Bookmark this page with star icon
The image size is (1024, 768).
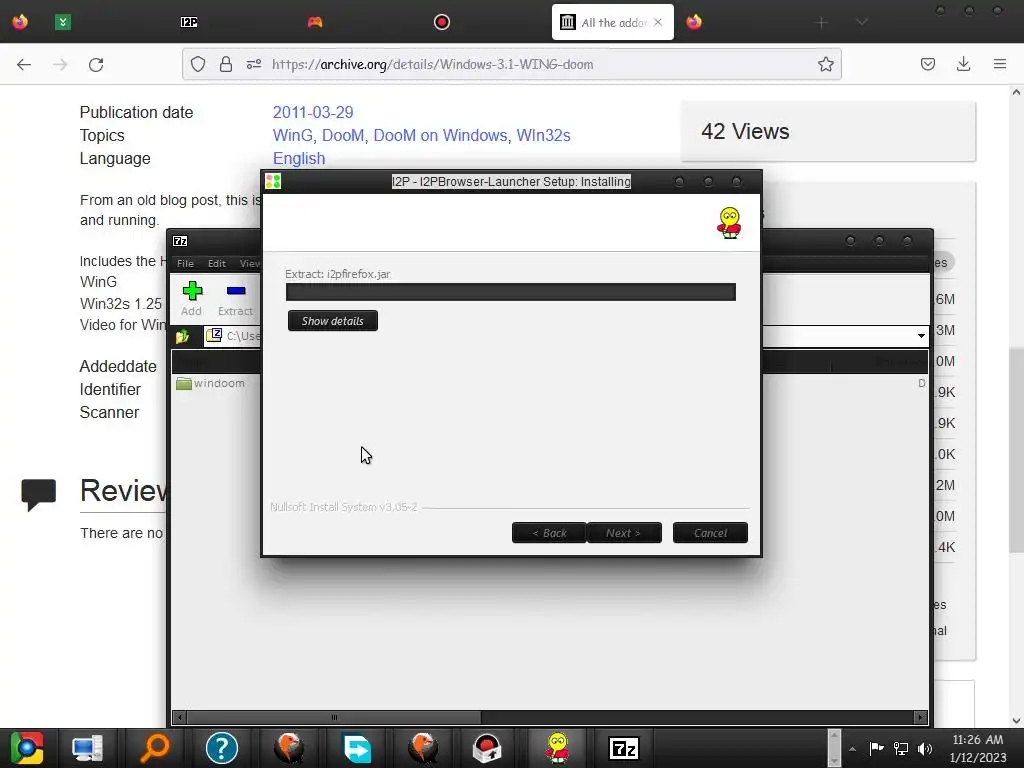point(825,64)
